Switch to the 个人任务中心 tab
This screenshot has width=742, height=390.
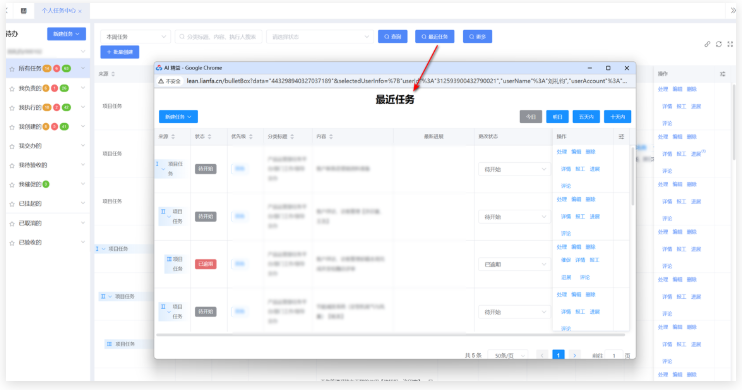(59, 10)
